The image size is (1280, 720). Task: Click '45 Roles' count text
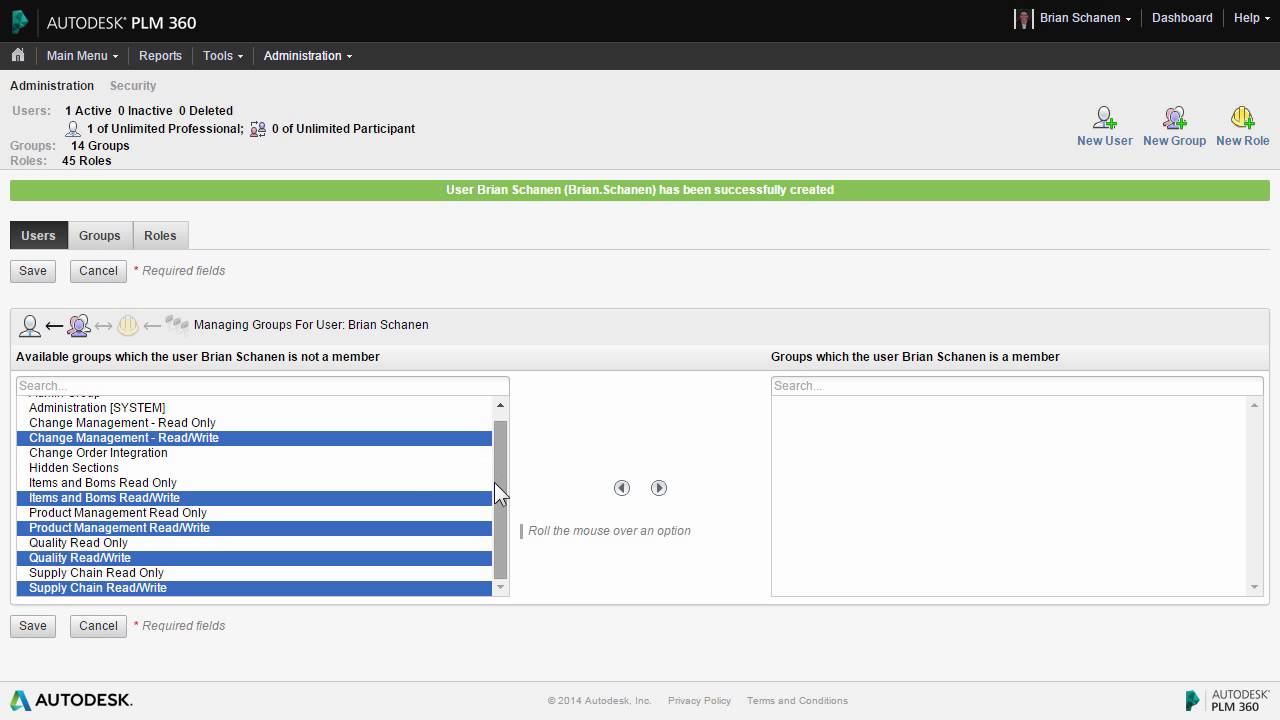point(87,161)
